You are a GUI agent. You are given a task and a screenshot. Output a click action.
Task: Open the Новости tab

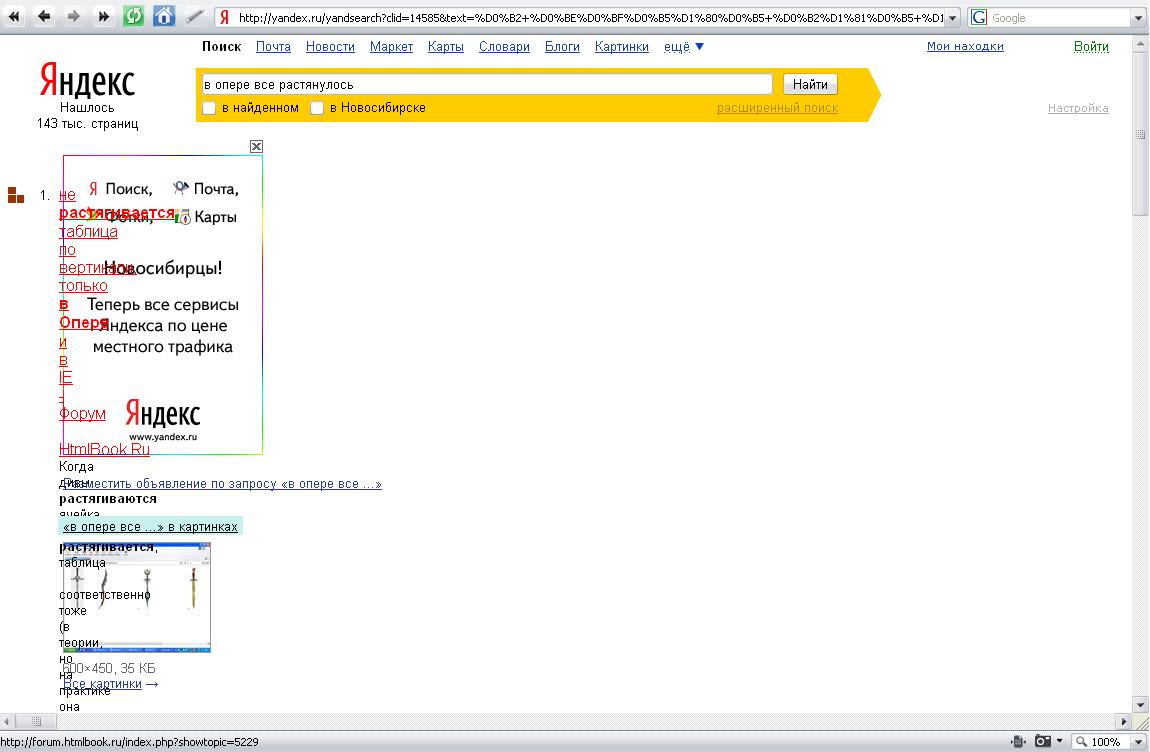[330, 46]
